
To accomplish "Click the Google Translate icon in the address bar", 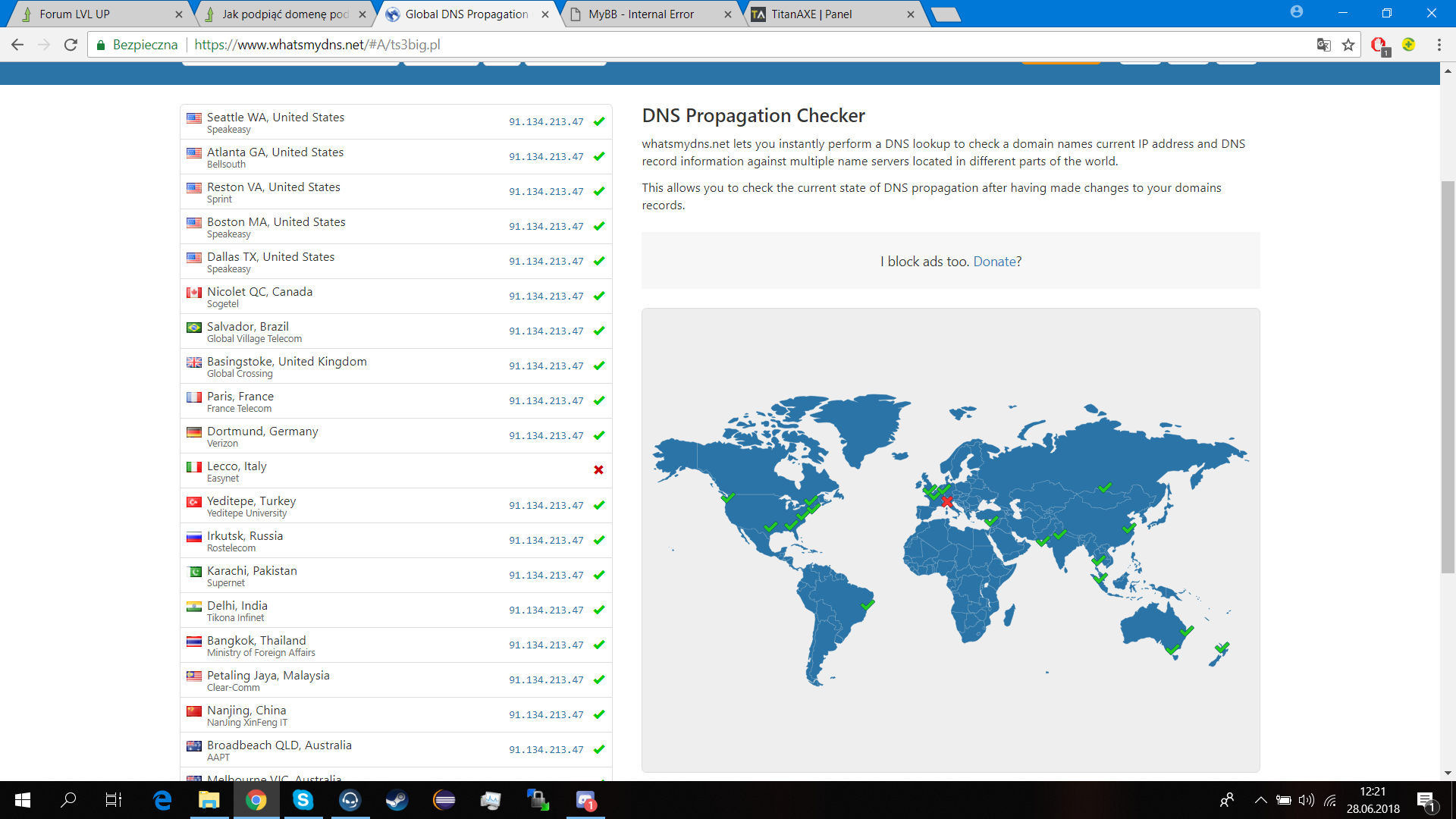I will [x=1324, y=45].
